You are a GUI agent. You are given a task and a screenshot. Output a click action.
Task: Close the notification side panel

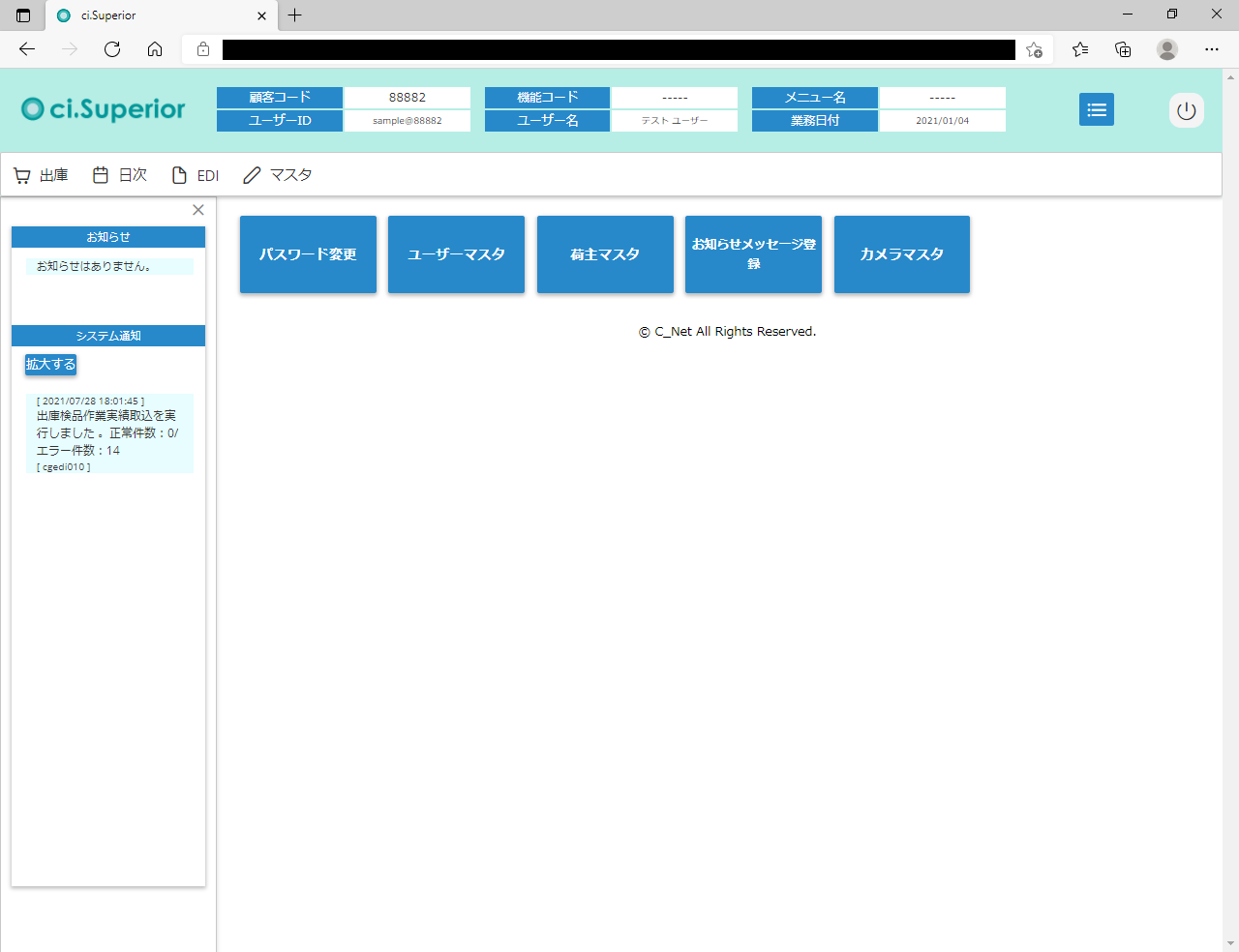(198, 210)
